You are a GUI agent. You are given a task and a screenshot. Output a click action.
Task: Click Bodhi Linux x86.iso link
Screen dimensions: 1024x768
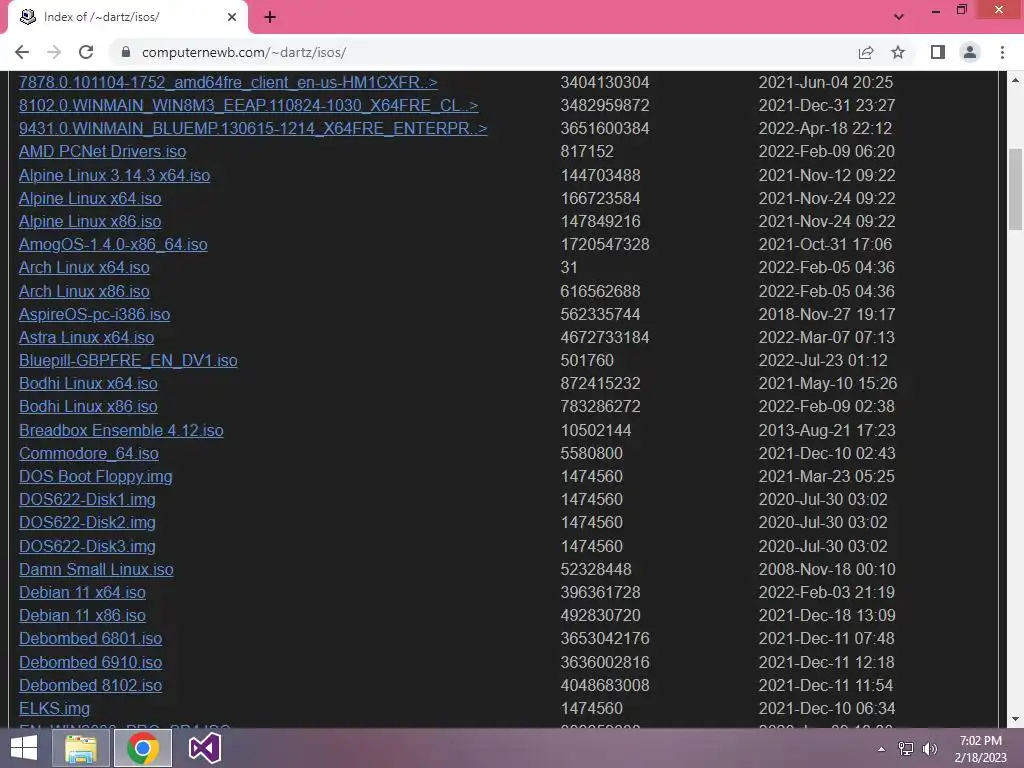click(x=88, y=406)
